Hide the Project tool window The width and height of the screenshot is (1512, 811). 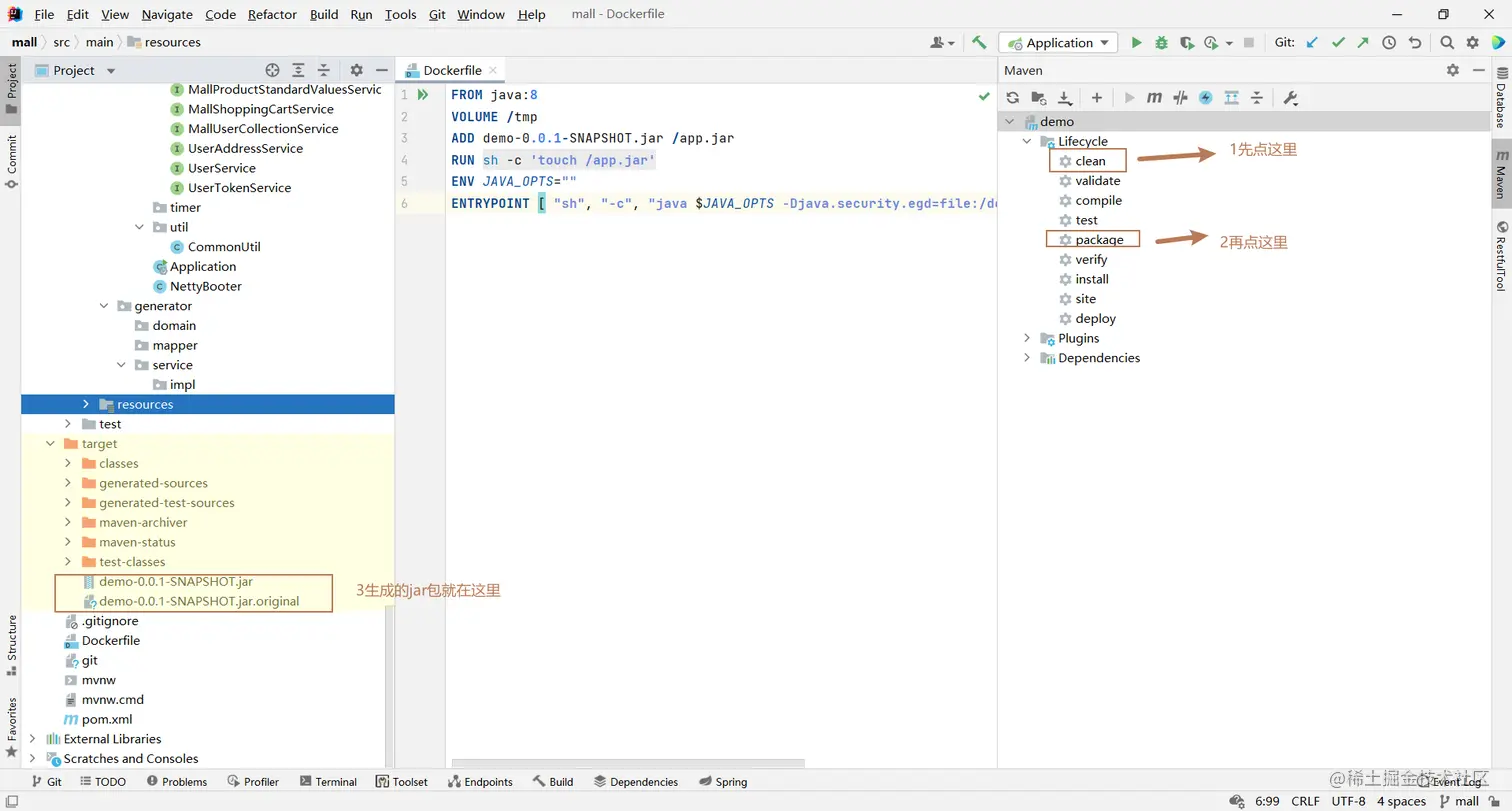click(381, 70)
